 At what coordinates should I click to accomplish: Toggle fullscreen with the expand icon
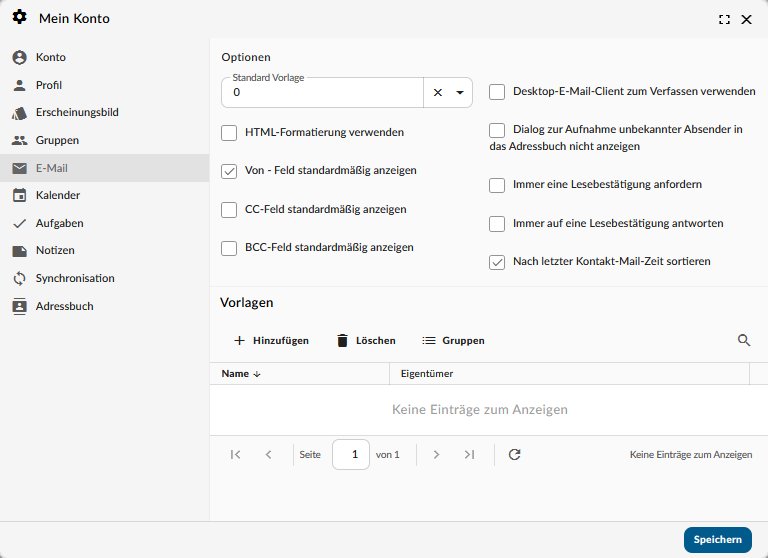[x=724, y=19]
